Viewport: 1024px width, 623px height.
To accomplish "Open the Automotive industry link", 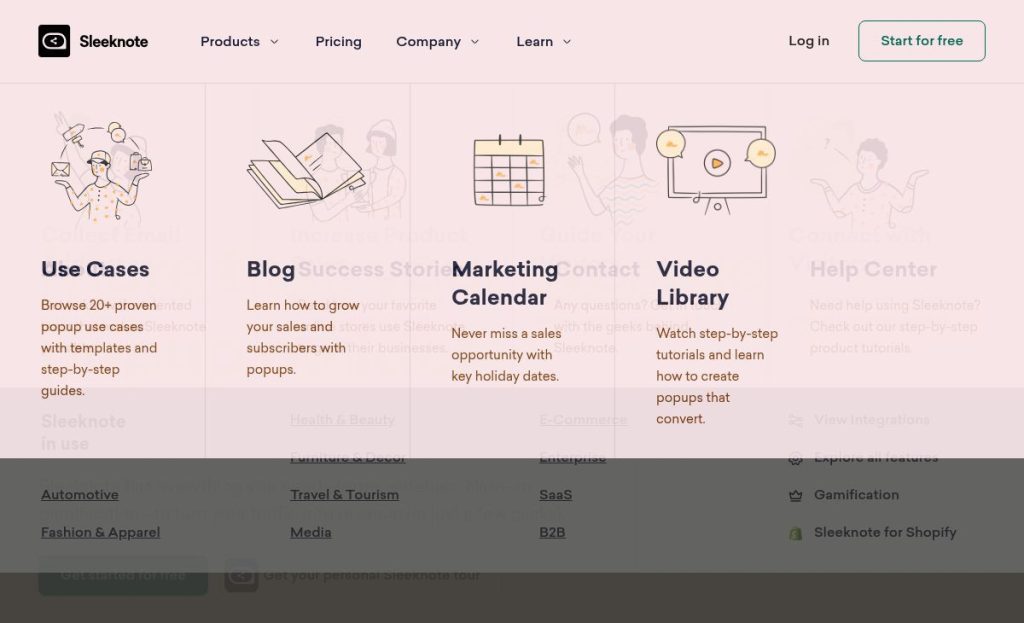I will pos(80,495).
